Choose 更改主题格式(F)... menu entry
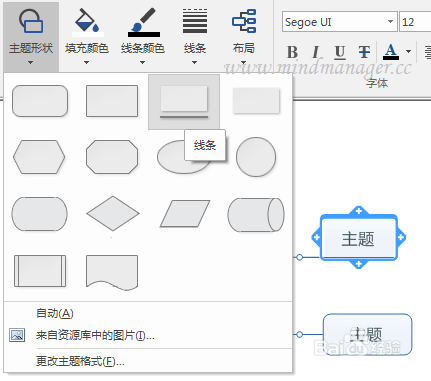The width and height of the screenshot is (431, 381). [80, 361]
